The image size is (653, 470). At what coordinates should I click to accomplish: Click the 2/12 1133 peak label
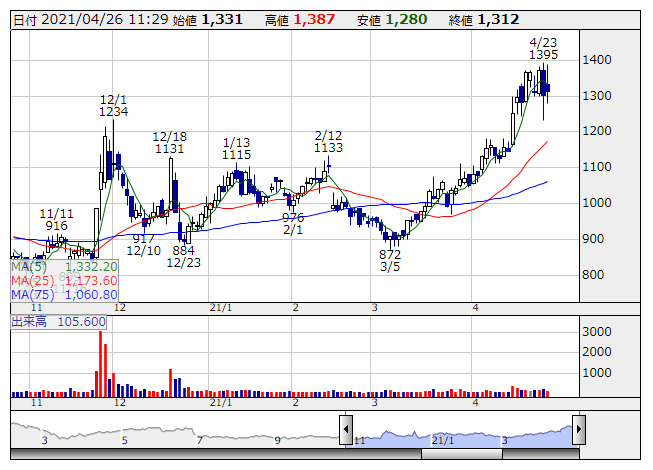click(x=328, y=141)
